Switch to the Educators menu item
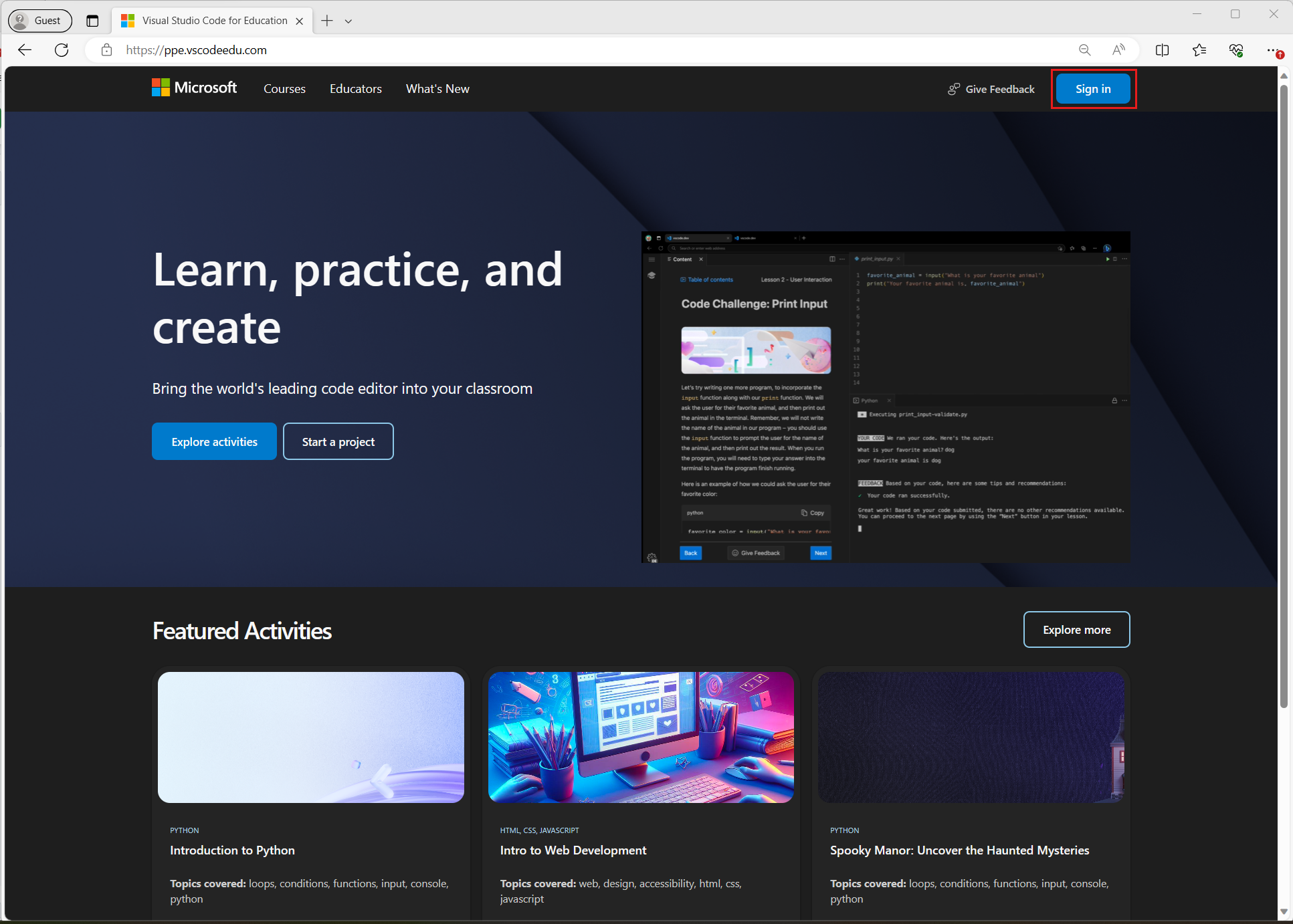 (x=355, y=88)
